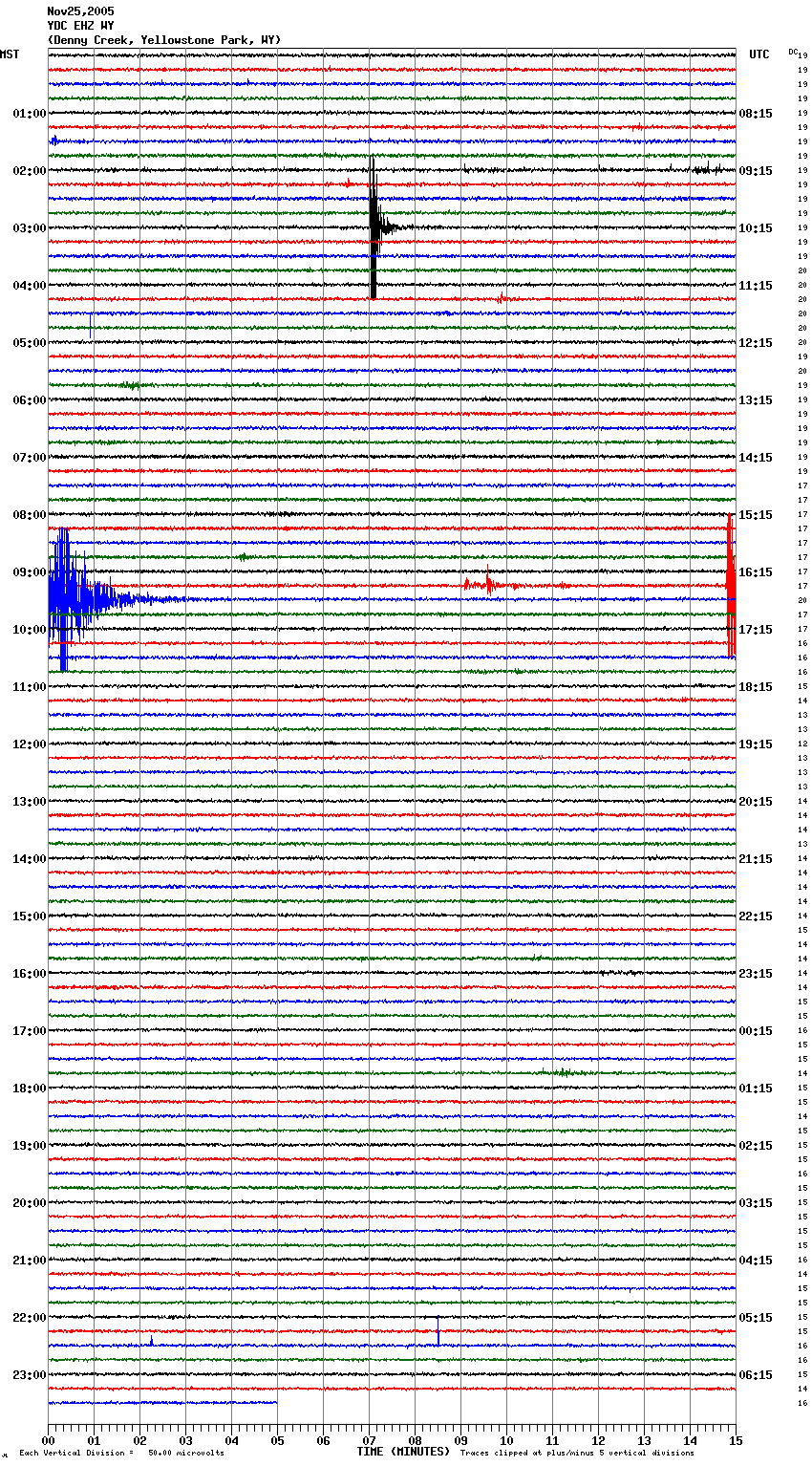Click the 02:15 UTC time label
This screenshot has height=1466, width=812.
tap(756, 1146)
